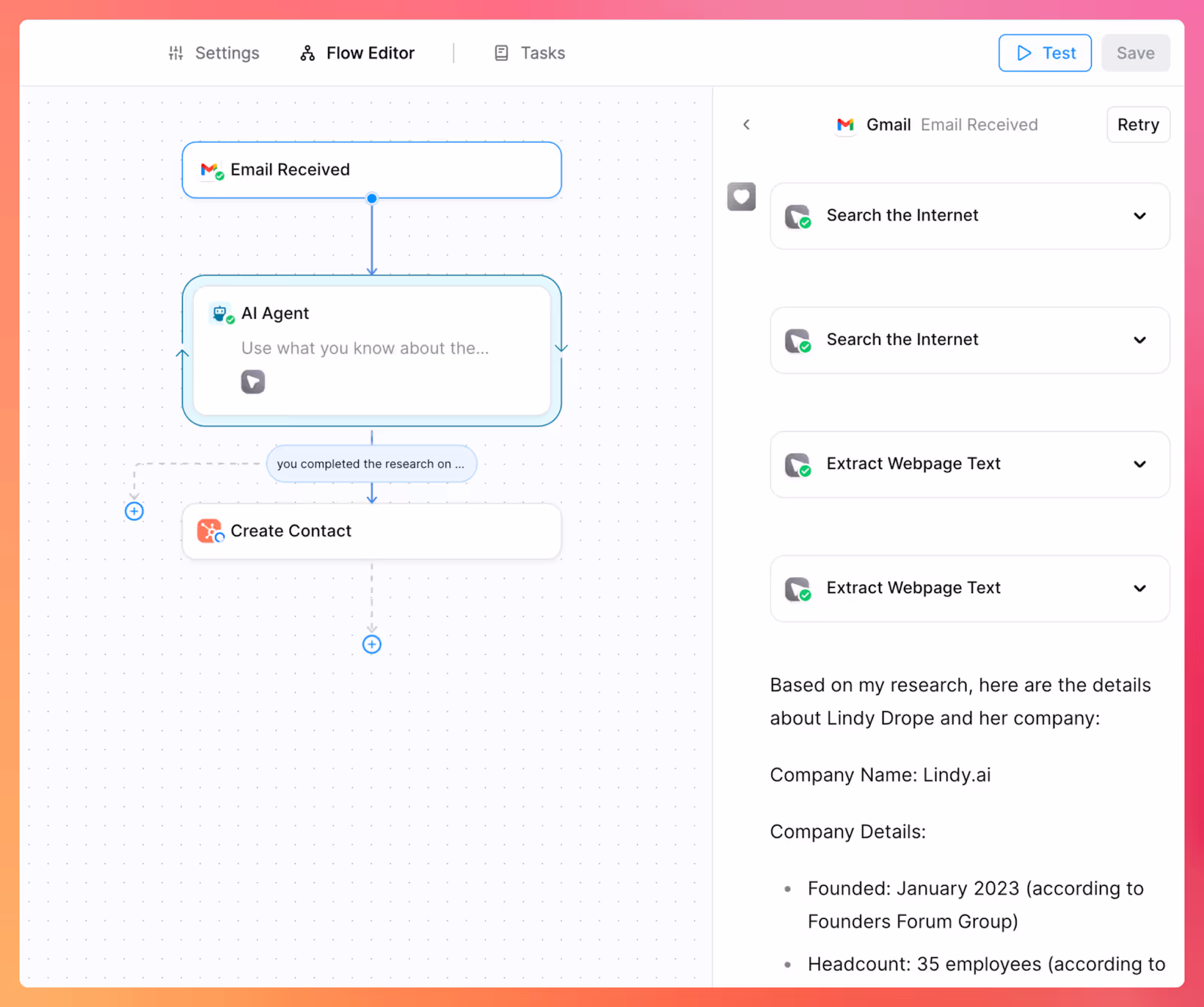1204x1007 pixels.
Task: Click the second Extract Webpage Text tool icon
Action: 798,589
